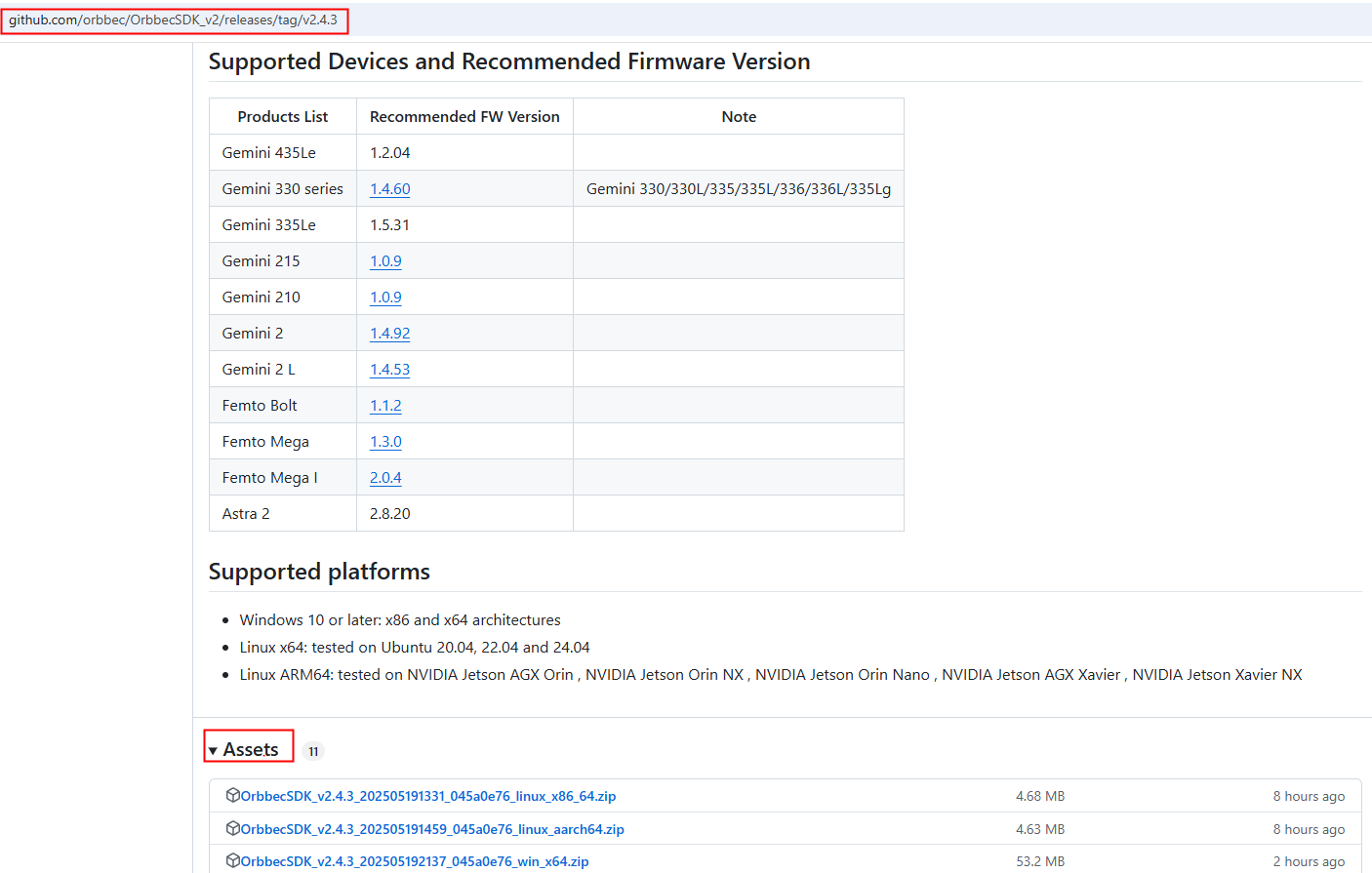Image resolution: width=1372 pixels, height=873 pixels.
Task: Click package icon beside linux_aarch64.zip asset
Action: click(232, 828)
